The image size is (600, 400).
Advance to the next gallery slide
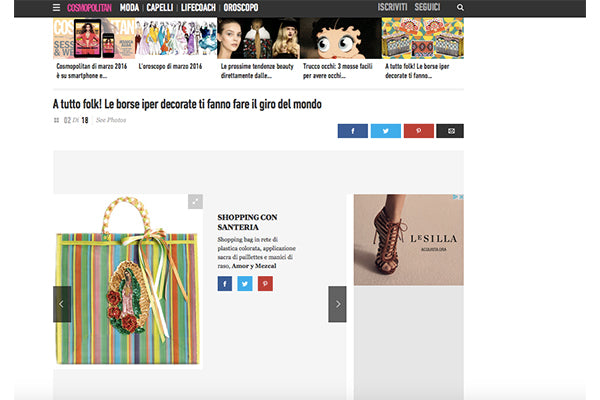click(337, 304)
